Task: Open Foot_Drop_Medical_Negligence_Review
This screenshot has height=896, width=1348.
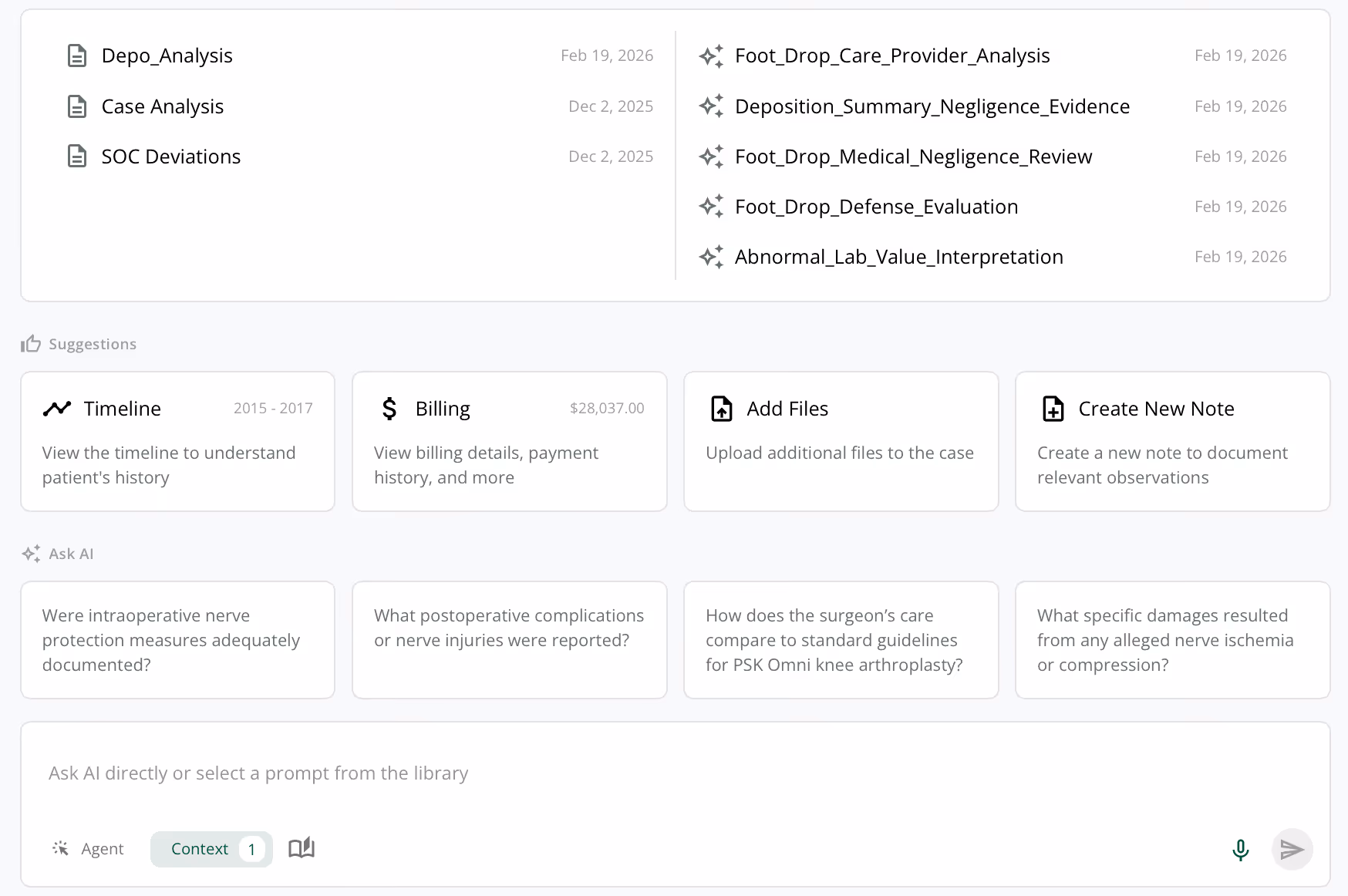Action: click(914, 156)
